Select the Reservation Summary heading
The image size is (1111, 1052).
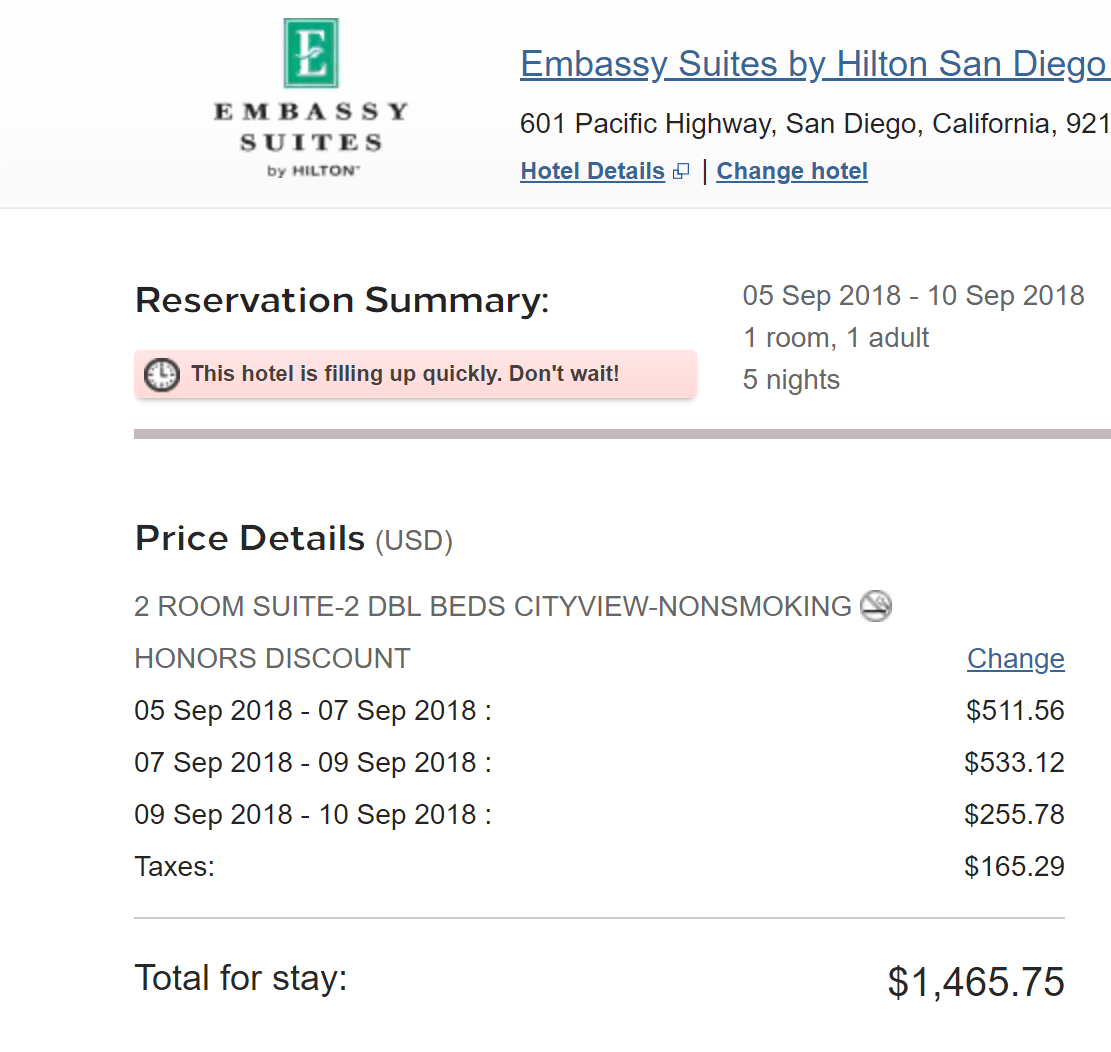point(341,299)
